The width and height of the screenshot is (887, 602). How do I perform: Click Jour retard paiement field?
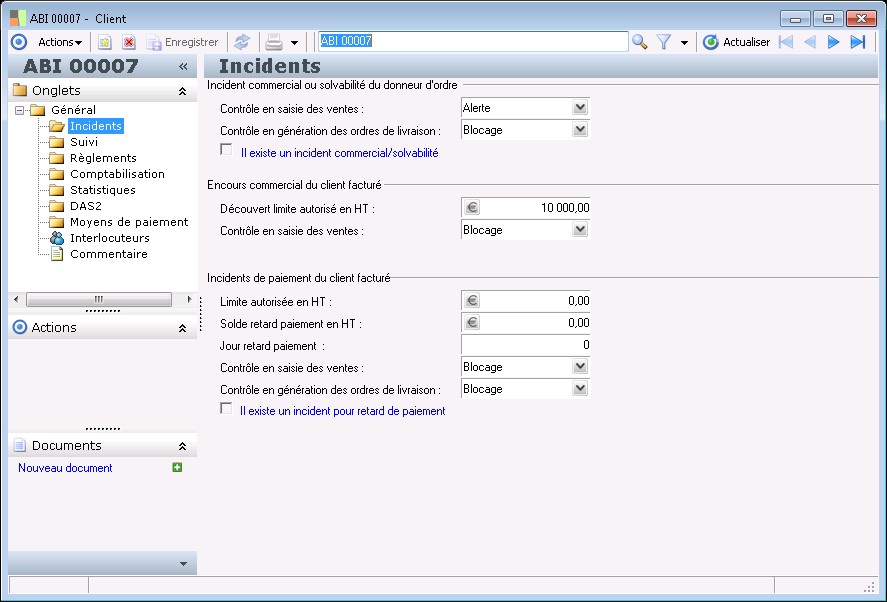[x=525, y=345]
